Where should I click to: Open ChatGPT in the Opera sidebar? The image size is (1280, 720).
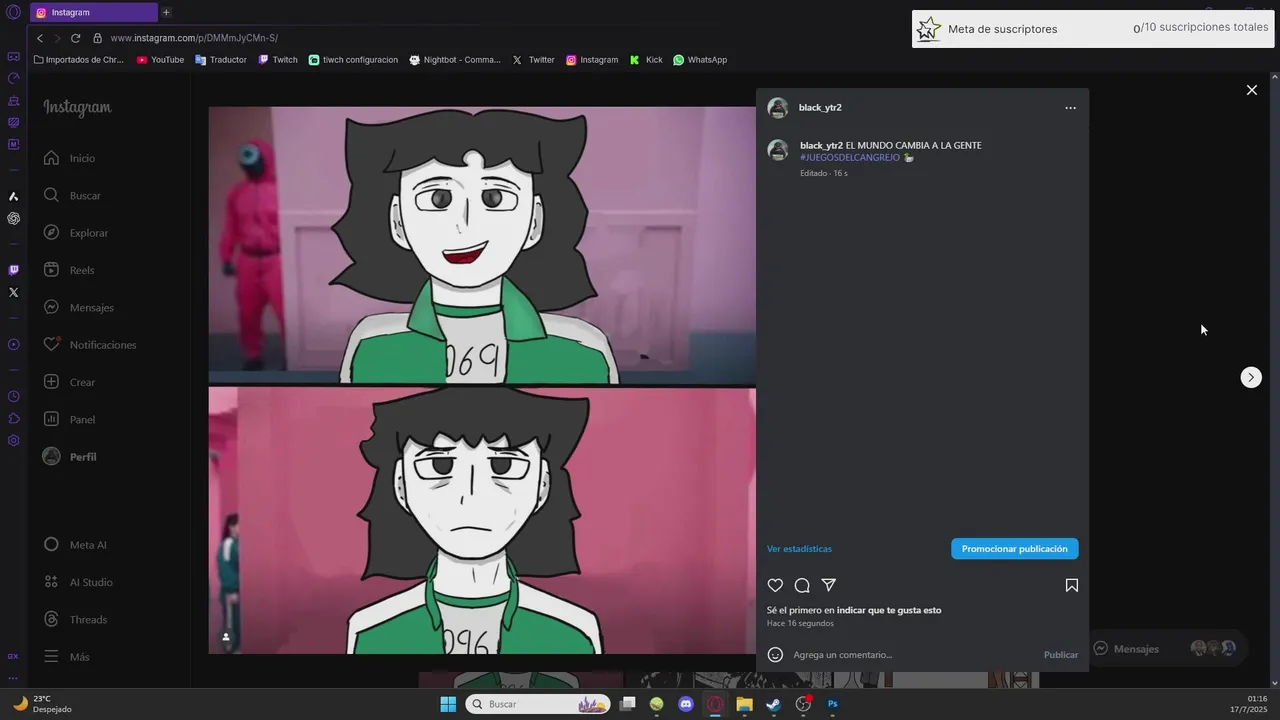pos(13,218)
